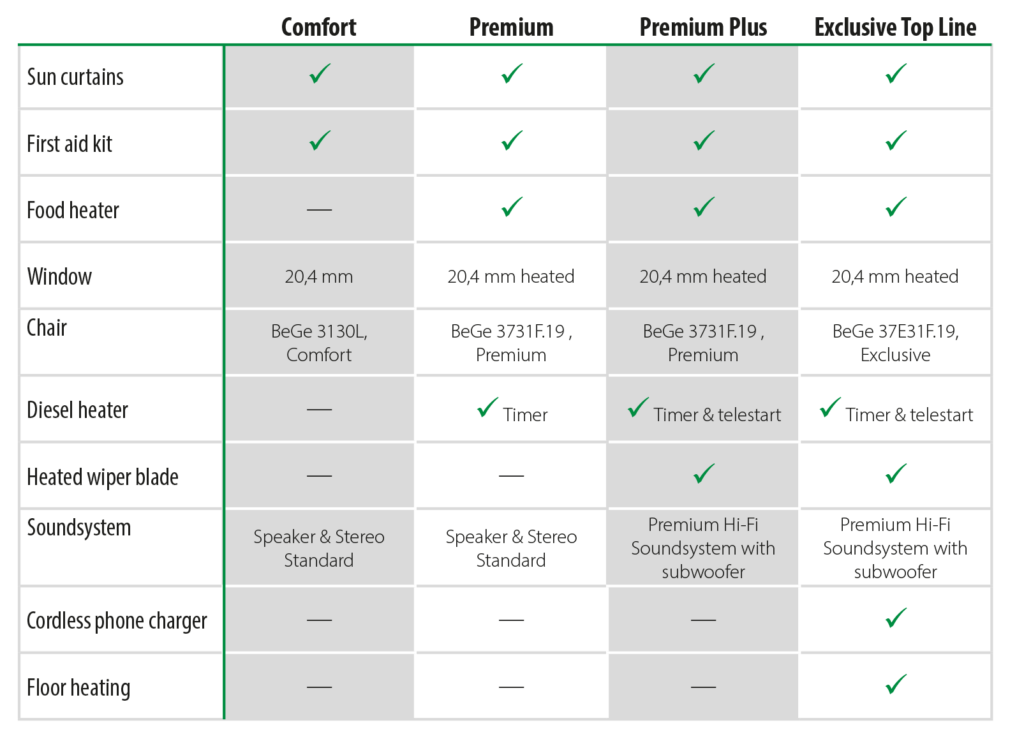This screenshot has height=746, width=1024.
Task: Click Exclusive Premium Hi-Fi Soundsystem cell
Action: point(895,548)
